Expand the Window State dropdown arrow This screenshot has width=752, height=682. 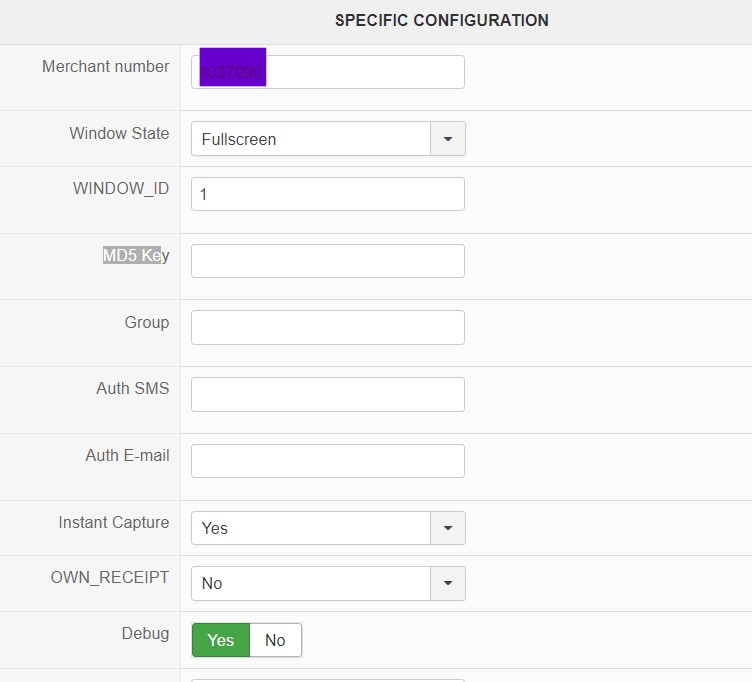448,139
